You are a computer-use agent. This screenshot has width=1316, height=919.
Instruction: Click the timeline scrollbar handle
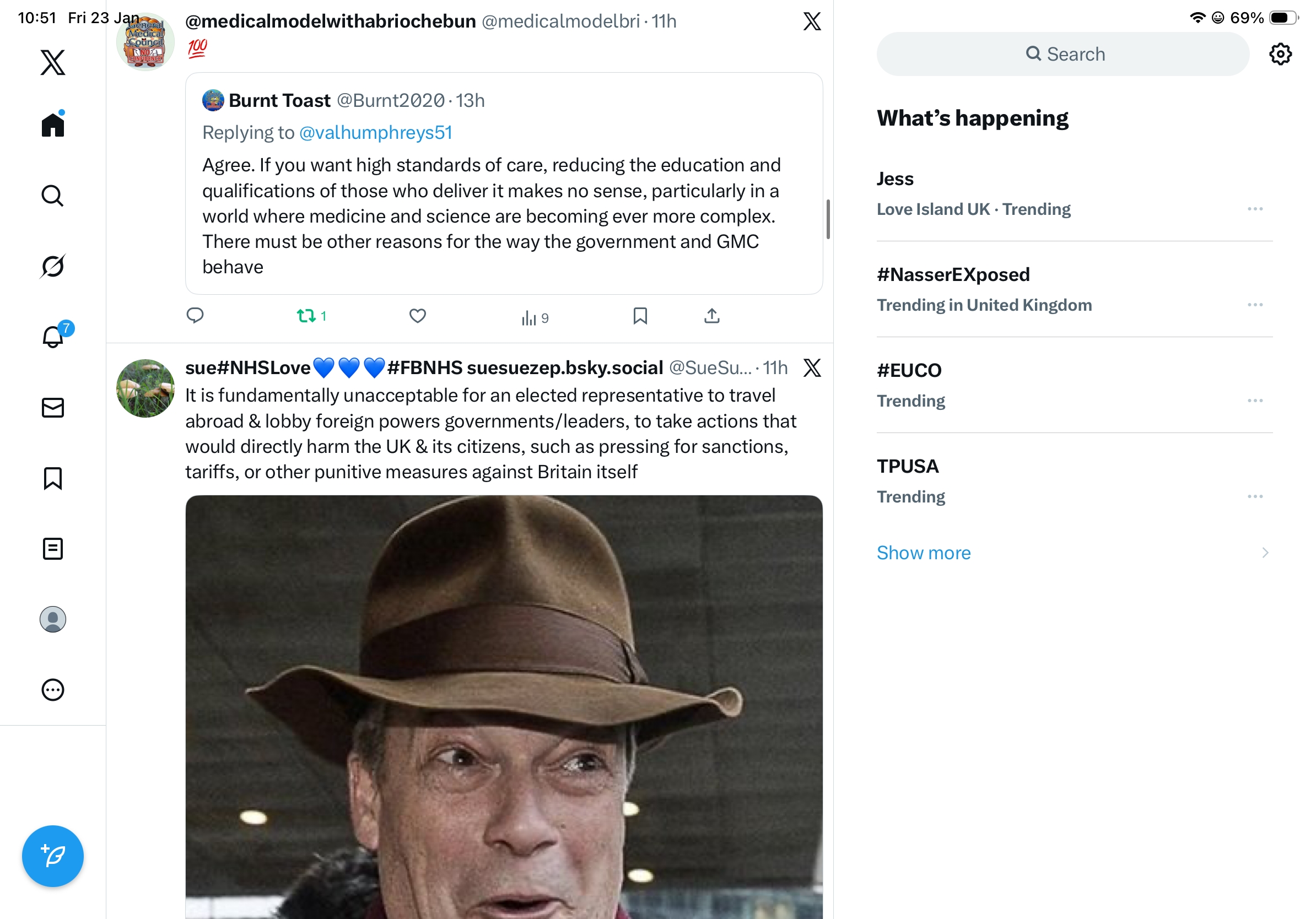click(x=828, y=219)
